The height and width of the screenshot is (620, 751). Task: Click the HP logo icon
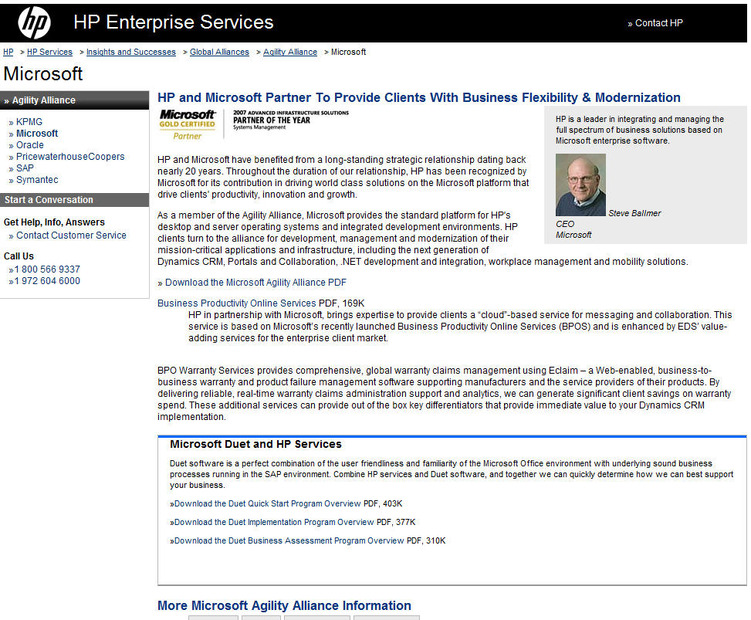coord(34,23)
